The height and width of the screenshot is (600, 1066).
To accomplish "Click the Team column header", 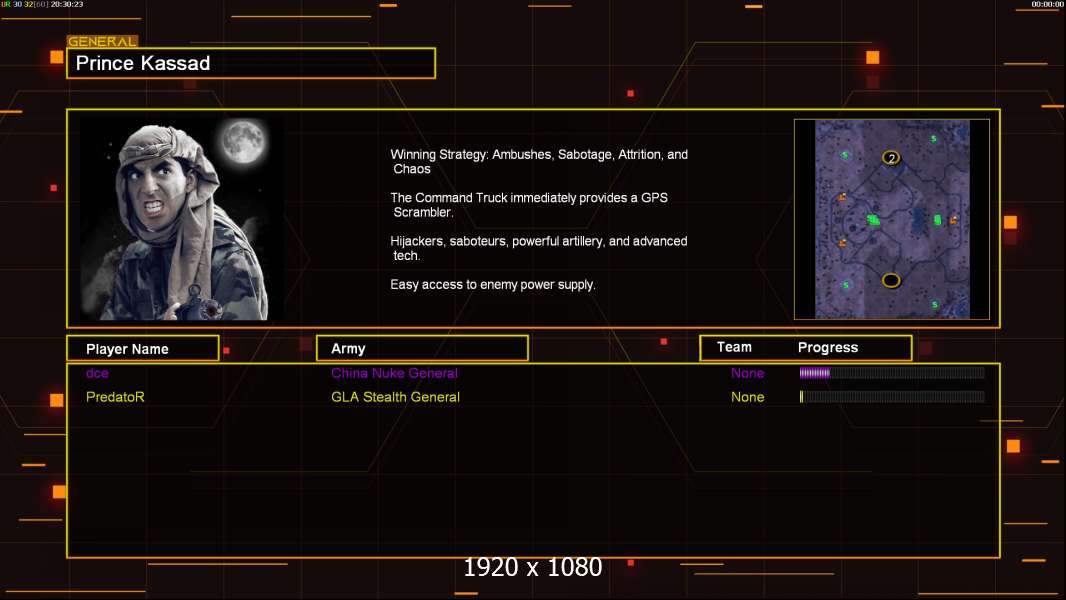I will (x=734, y=347).
